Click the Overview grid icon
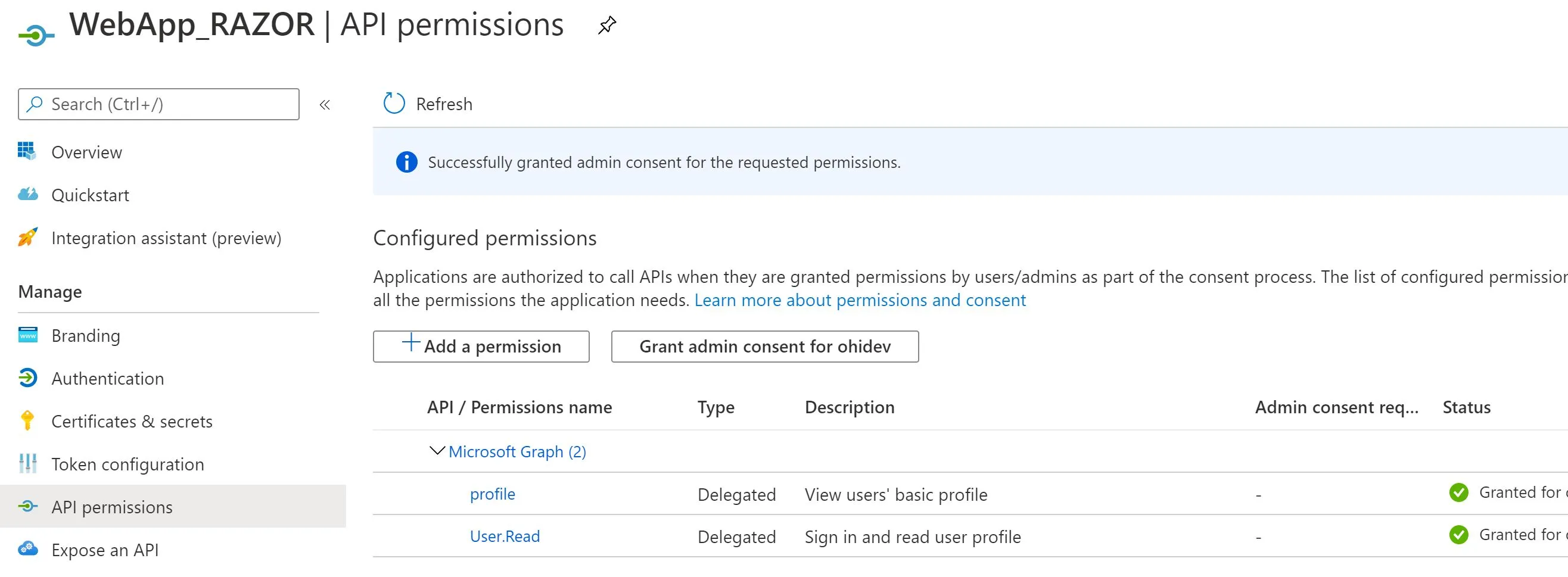 pos(27,152)
